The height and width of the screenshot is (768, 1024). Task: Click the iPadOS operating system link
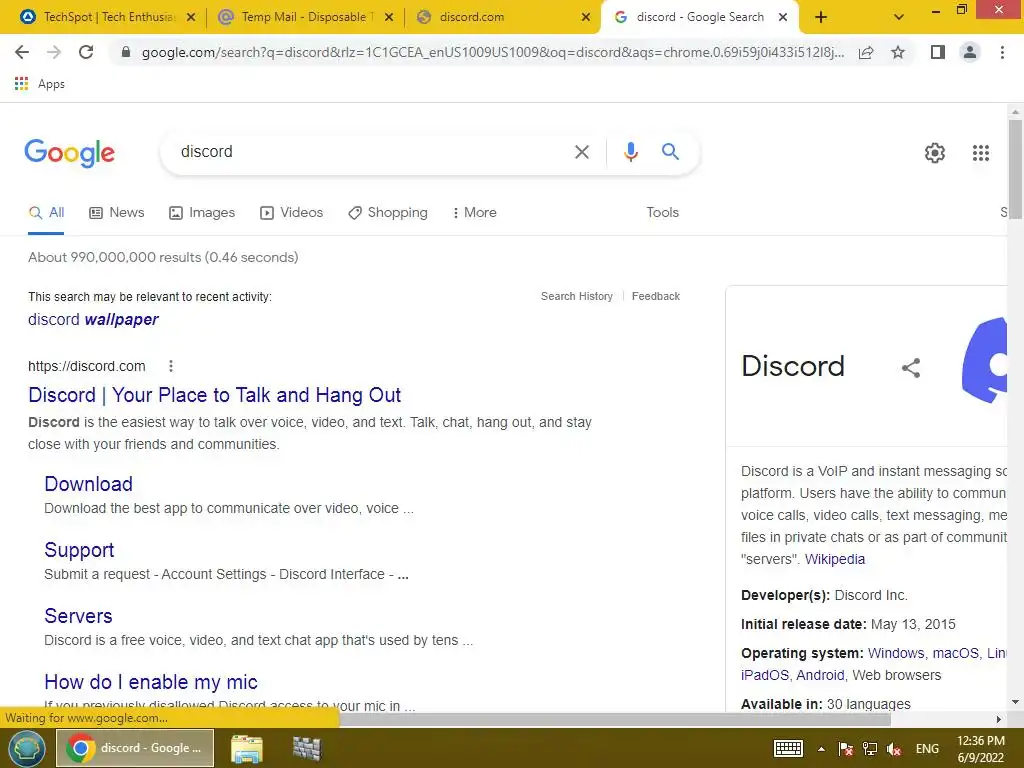pos(764,675)
